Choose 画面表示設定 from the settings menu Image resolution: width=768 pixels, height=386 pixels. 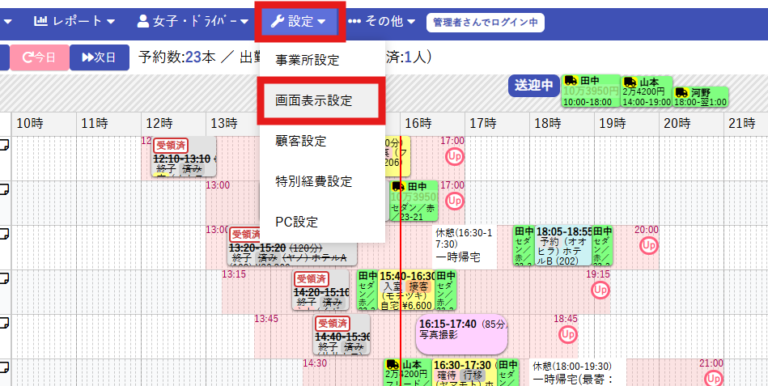pos(321,101)
